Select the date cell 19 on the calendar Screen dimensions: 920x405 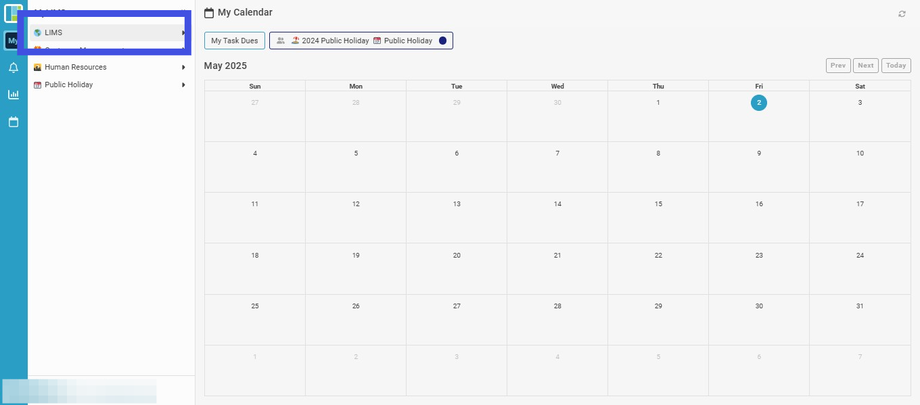pyautogui.click(x=356, y=269)
